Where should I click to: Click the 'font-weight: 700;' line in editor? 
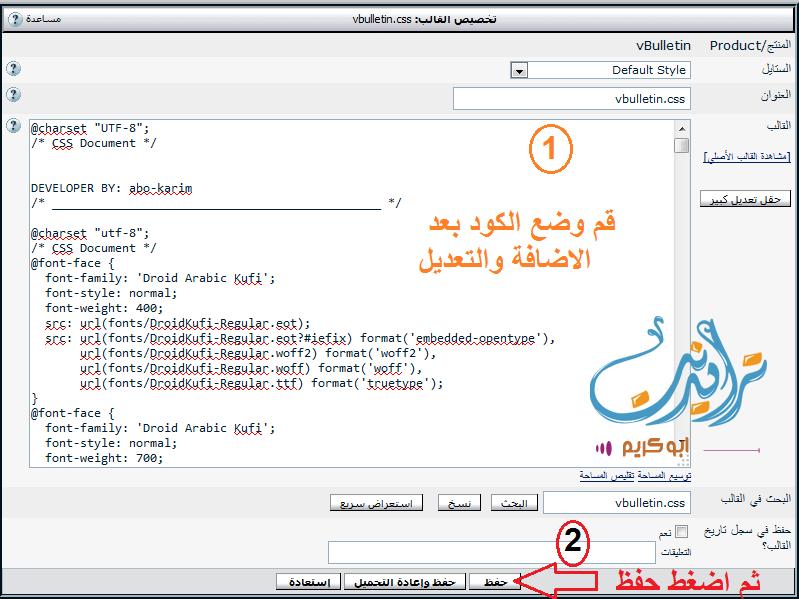point(104,458)
